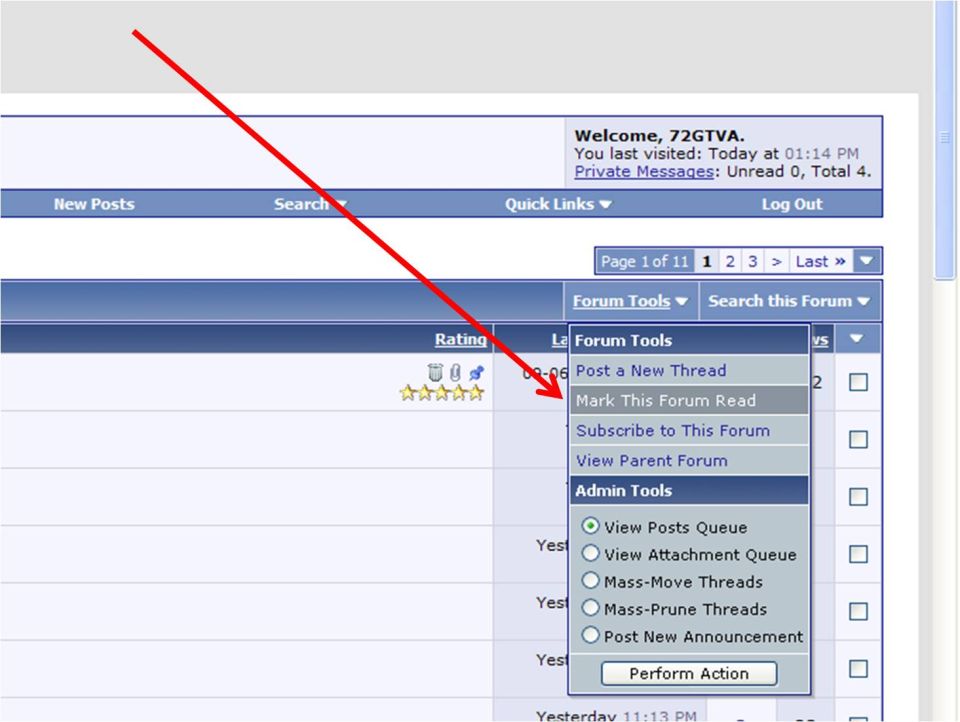Viewport: 960px width, 722px height.
Task: Select Post New Announcement radio option
Action: click(590, 635)
